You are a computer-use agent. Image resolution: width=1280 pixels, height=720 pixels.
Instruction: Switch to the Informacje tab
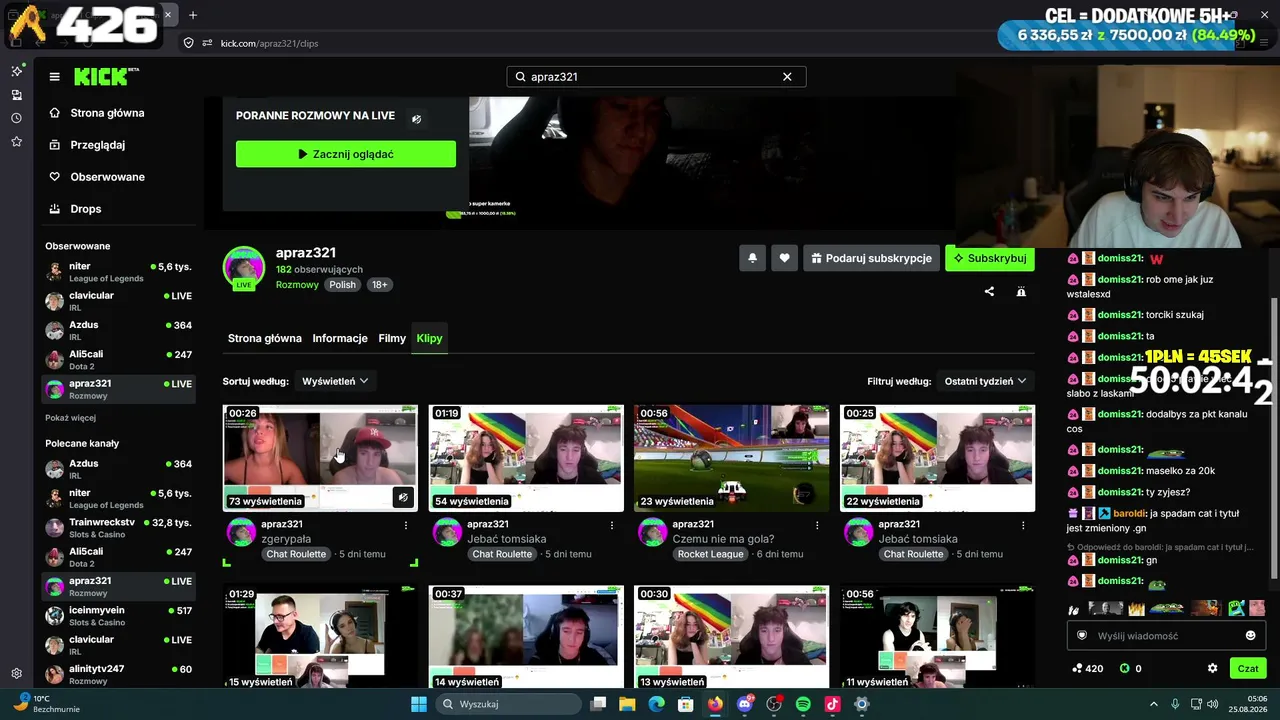point(340,338)
